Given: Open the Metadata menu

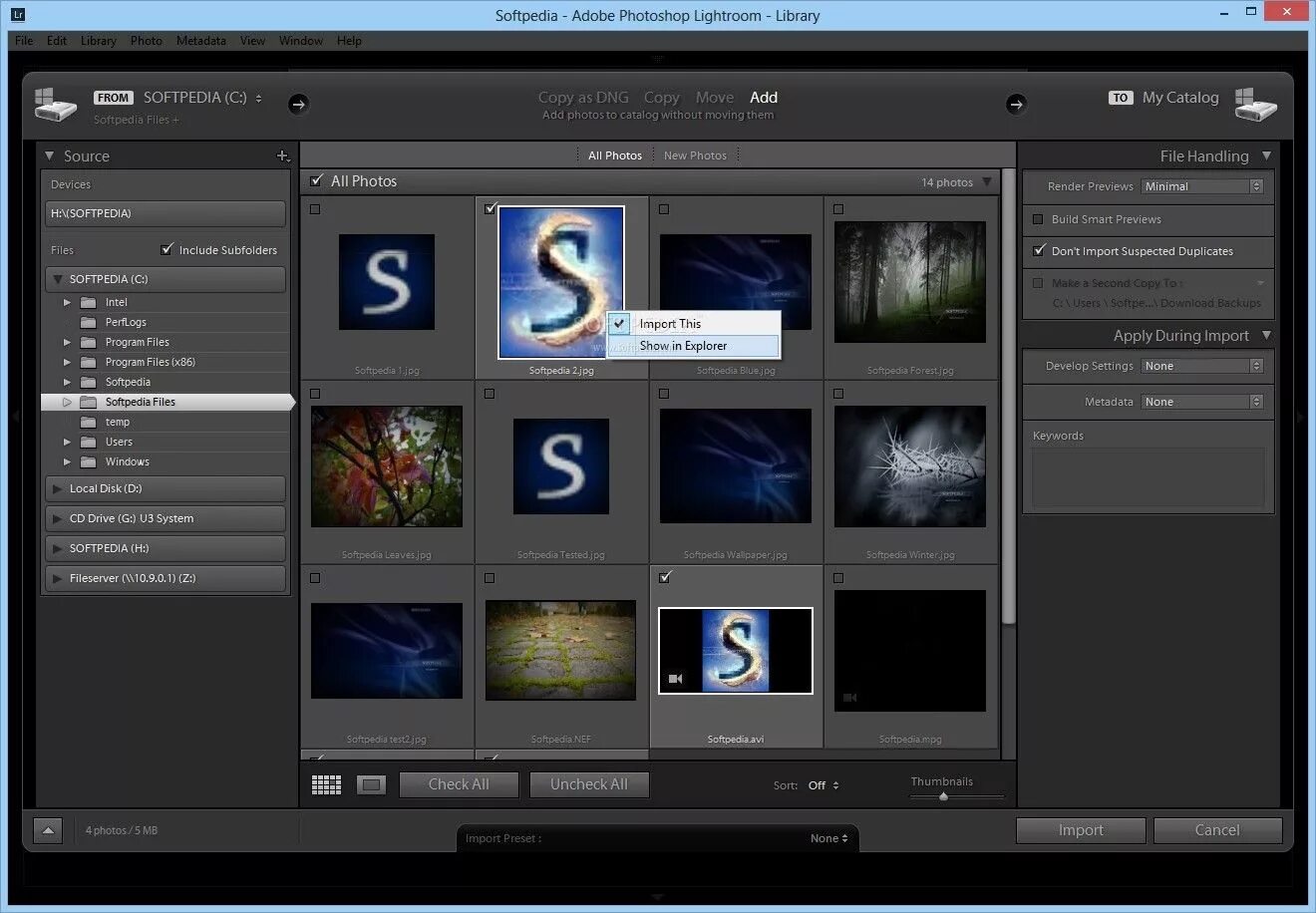Looking at the screenshot, I should [201, 41].
